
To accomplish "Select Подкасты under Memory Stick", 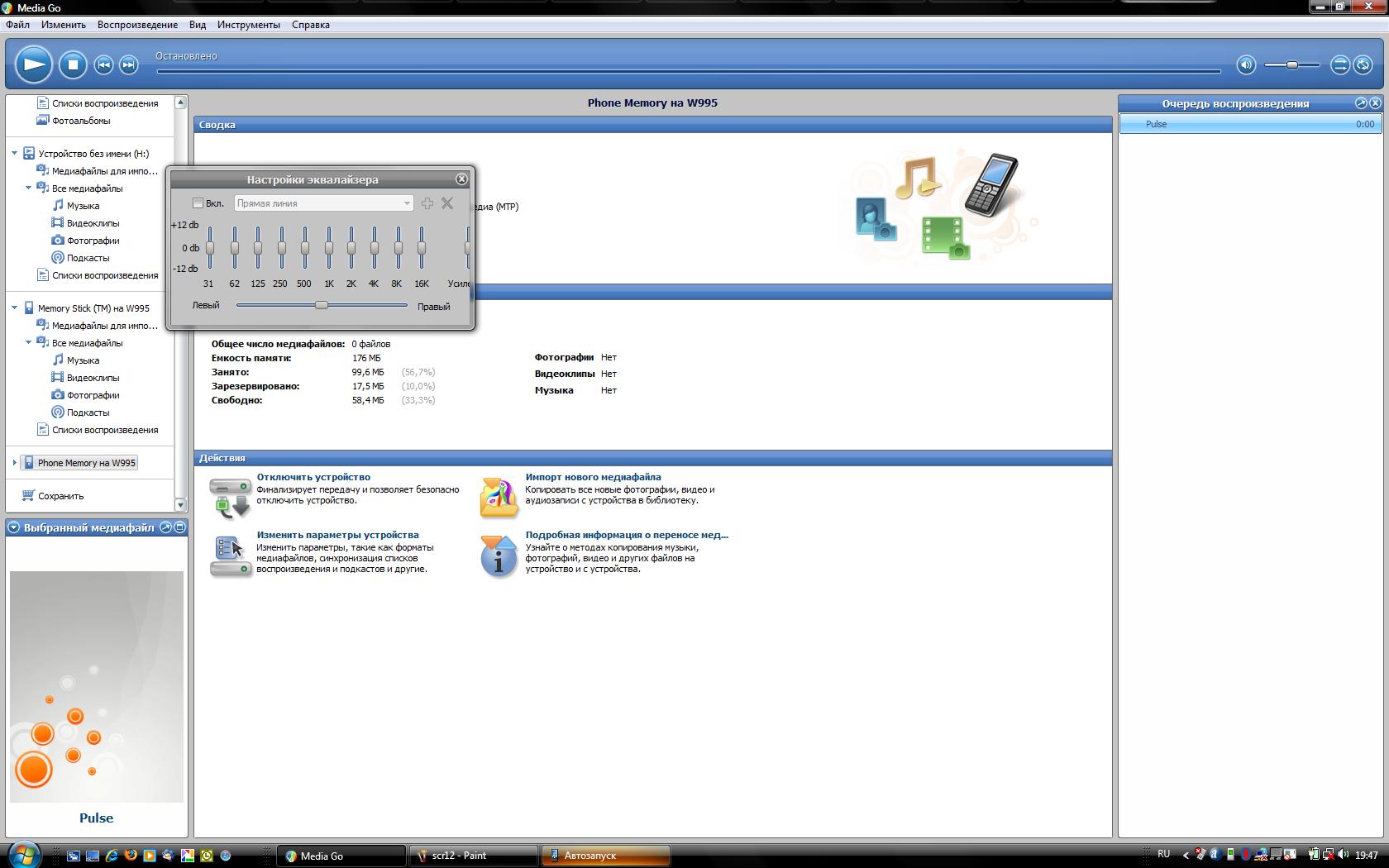I will click(88, 413).
